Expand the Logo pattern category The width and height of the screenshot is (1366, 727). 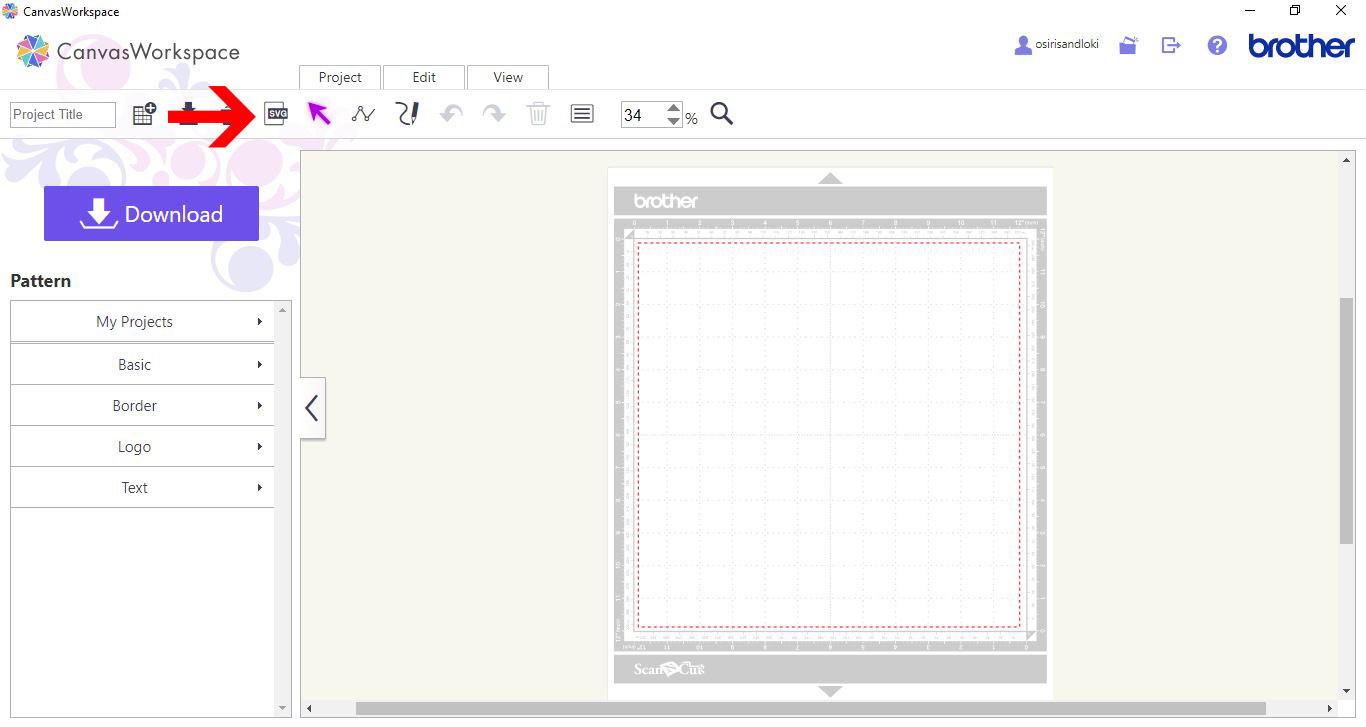pos(141,446)
